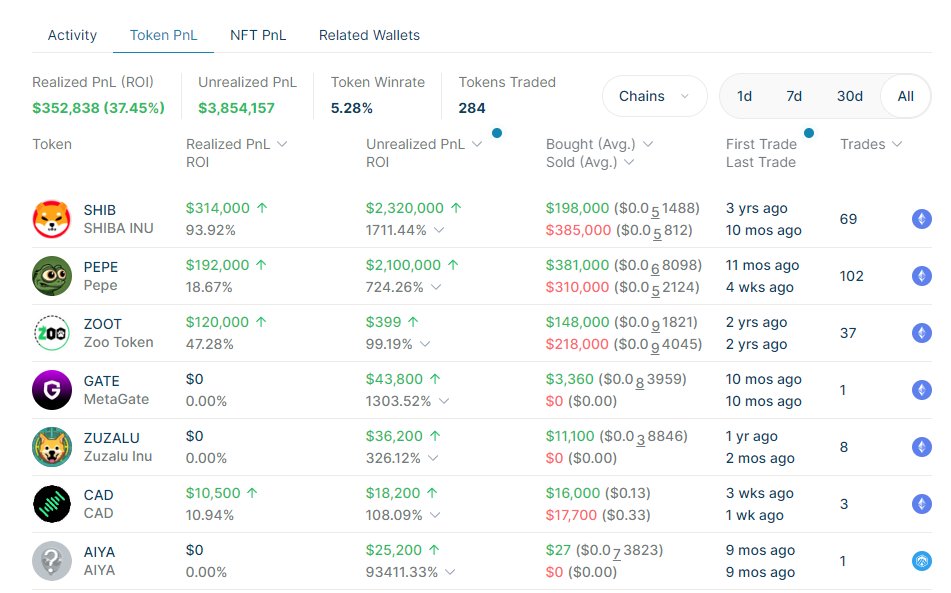951x593 pixels.
Task: Click the Ethereum chain icon in SHIB row
Action: (x=922, y=219)
